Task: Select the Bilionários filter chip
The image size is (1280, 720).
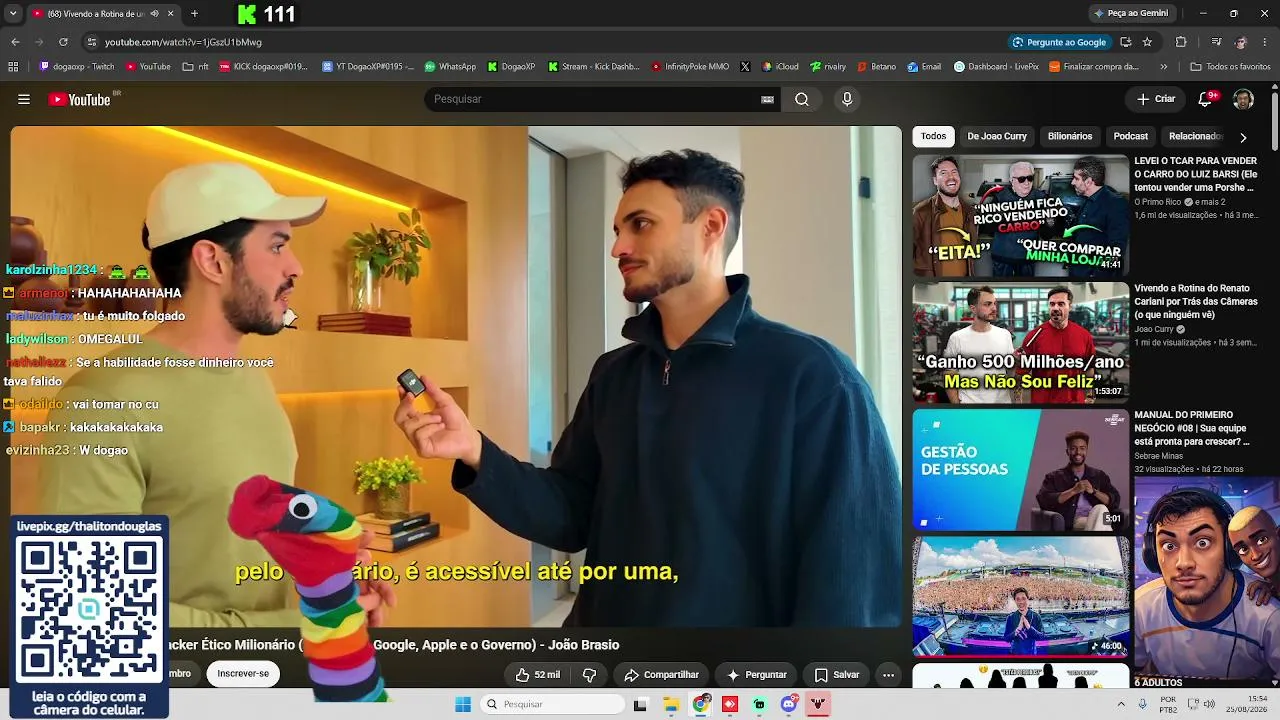Action: (x=1070, y=136)
